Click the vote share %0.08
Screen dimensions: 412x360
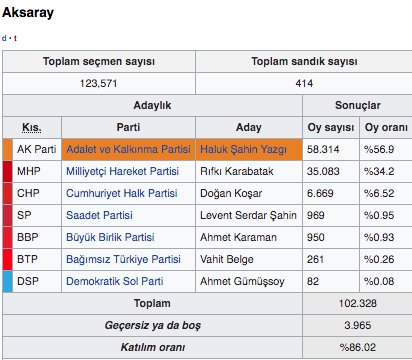[x=379, y=281]
